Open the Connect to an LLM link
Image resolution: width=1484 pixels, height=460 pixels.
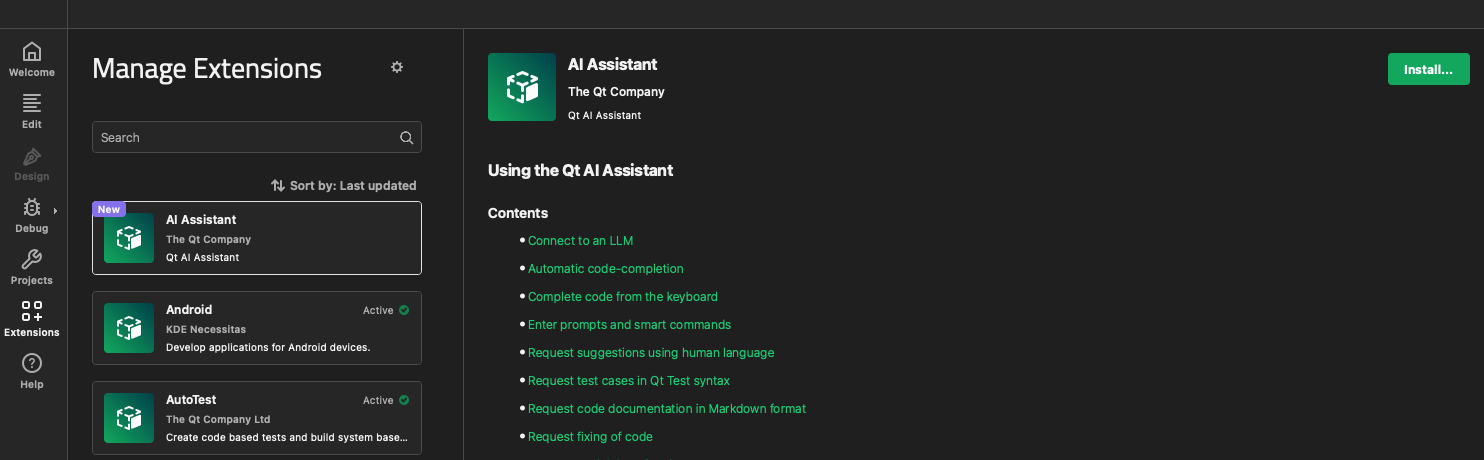[580, 241]
